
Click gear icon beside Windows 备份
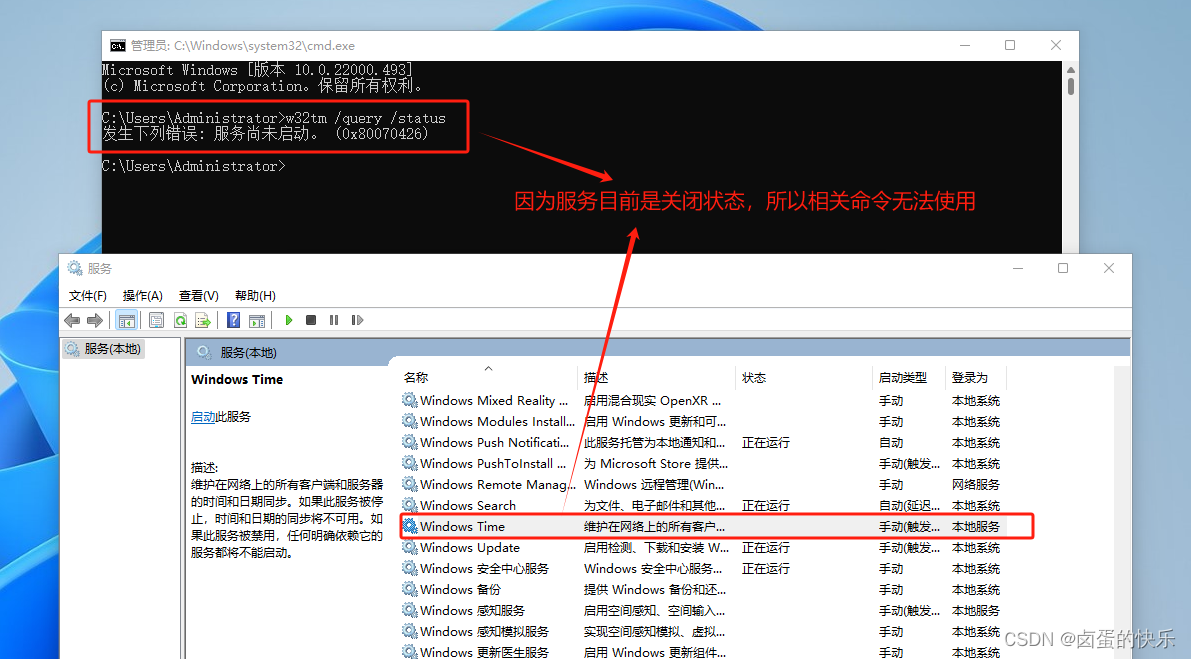410,589
